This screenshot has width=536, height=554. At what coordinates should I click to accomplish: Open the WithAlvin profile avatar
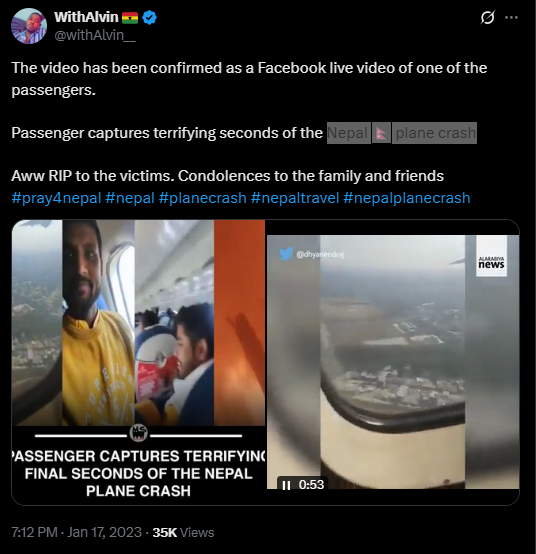29,26
